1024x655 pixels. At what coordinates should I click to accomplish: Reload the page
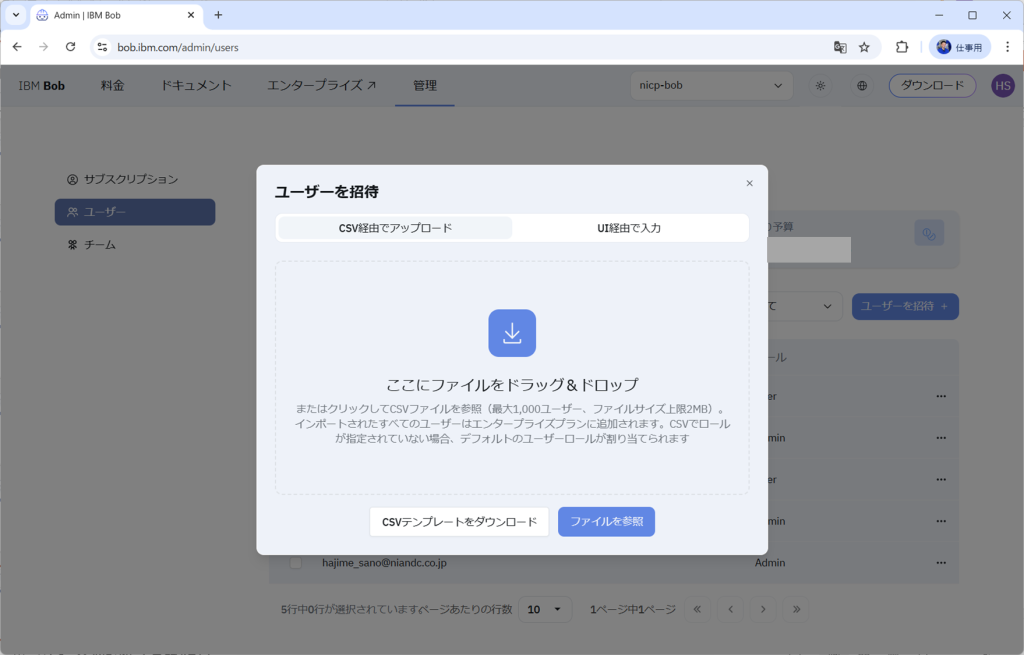point(71,47)
